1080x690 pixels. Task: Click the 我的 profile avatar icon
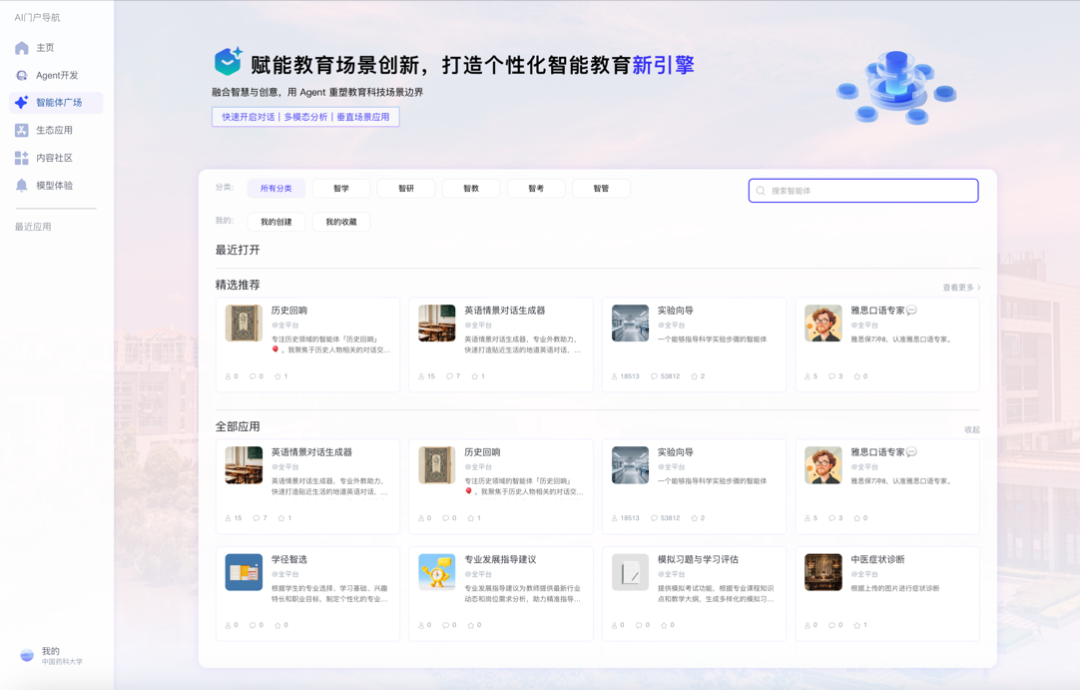(27, 655)
